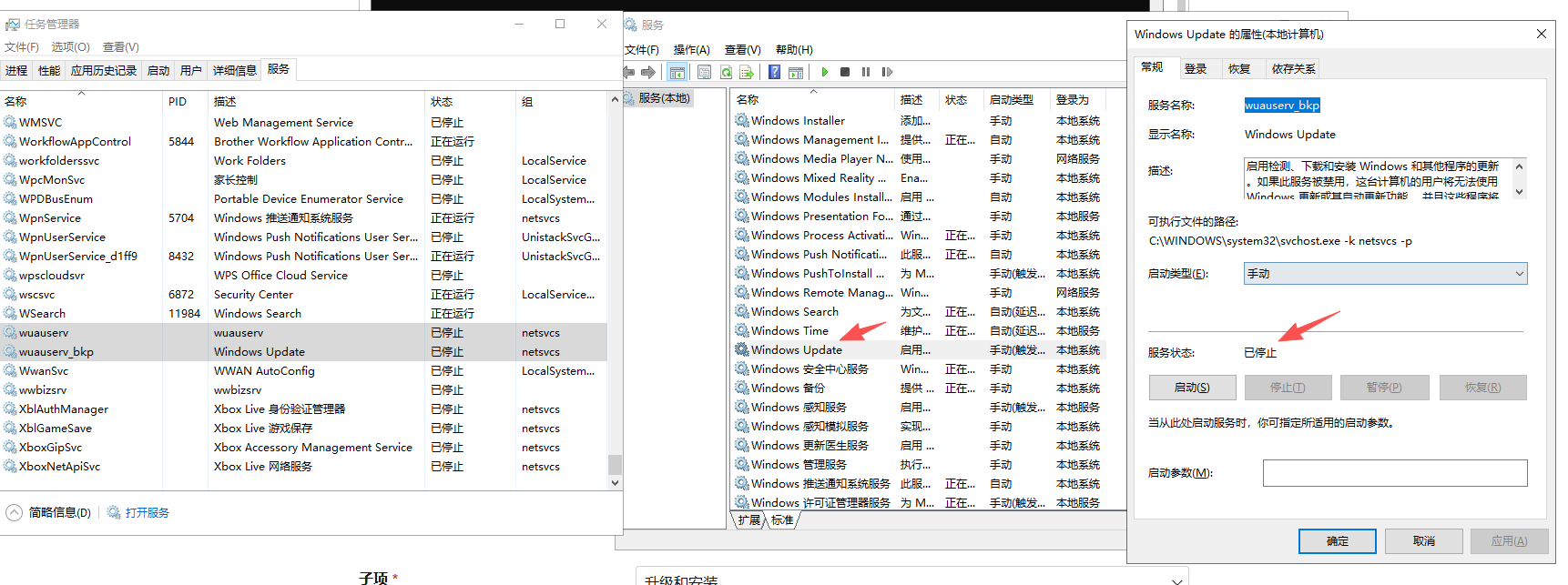This screenshot has width=1568, height=585.
Task: Click 取消 button in properties dialog
Action: [x=1424, y=540]
